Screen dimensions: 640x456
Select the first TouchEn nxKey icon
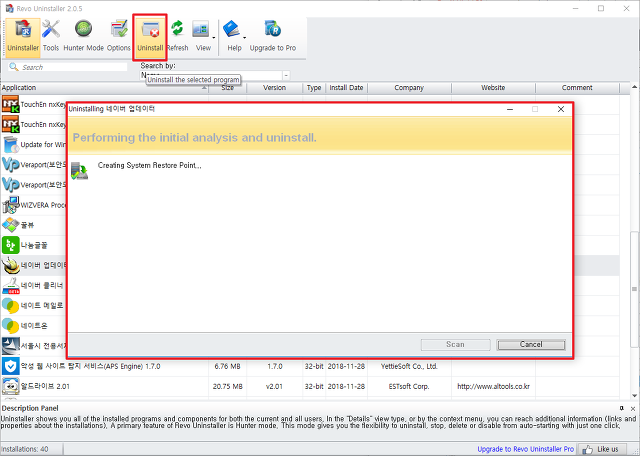click(10, 105)
